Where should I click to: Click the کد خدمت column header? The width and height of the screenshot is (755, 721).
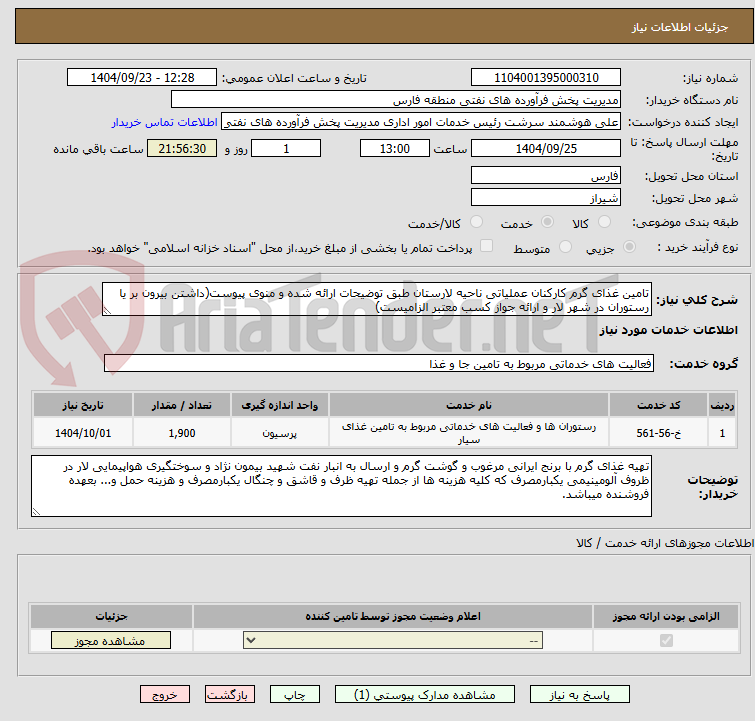point(658,405)
